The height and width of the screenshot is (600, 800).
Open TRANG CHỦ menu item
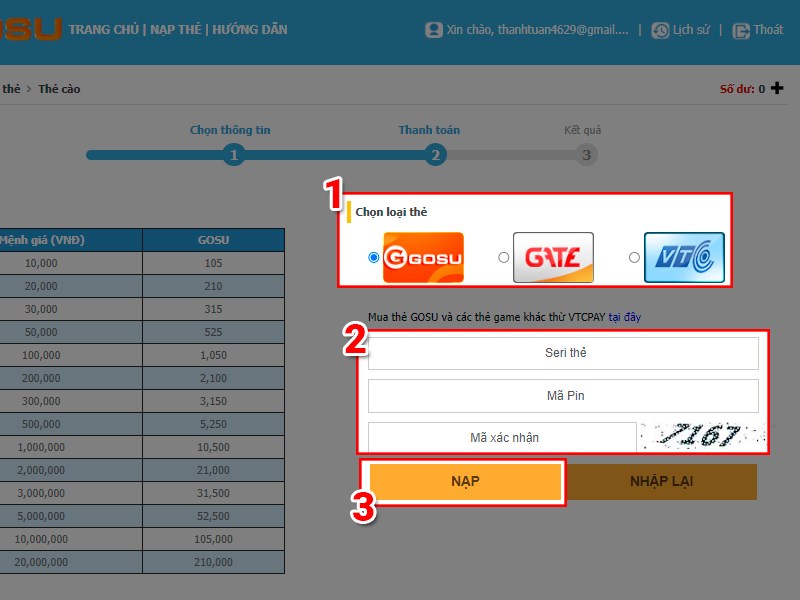[x=104, y=30]
